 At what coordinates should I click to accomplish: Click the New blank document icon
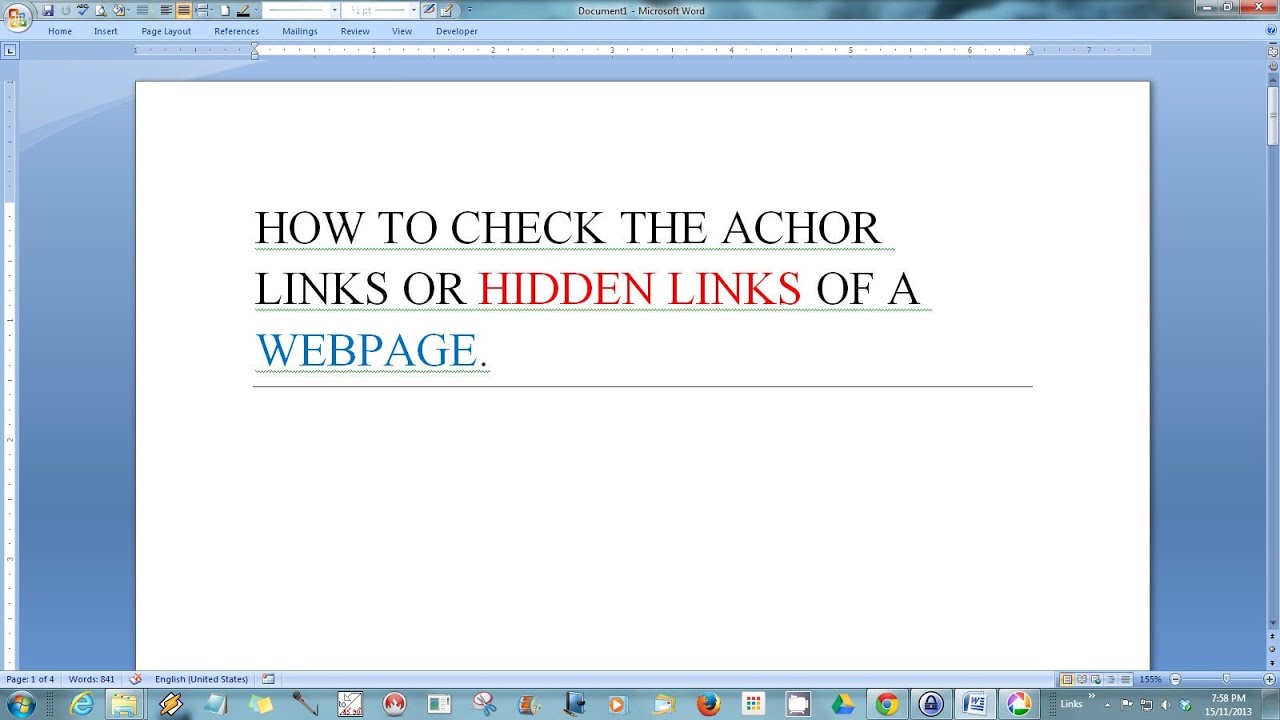pos(224,10)
